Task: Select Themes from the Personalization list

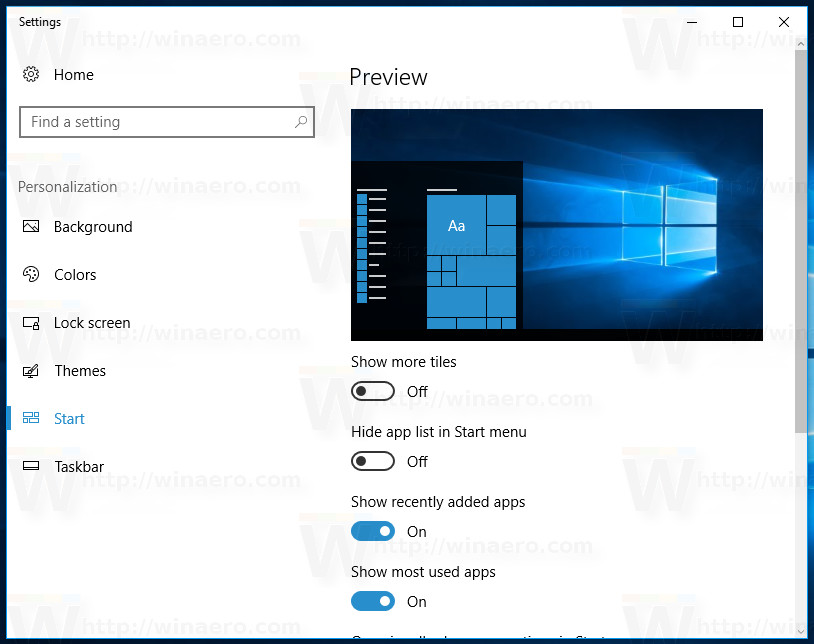Action: [81, 370]
